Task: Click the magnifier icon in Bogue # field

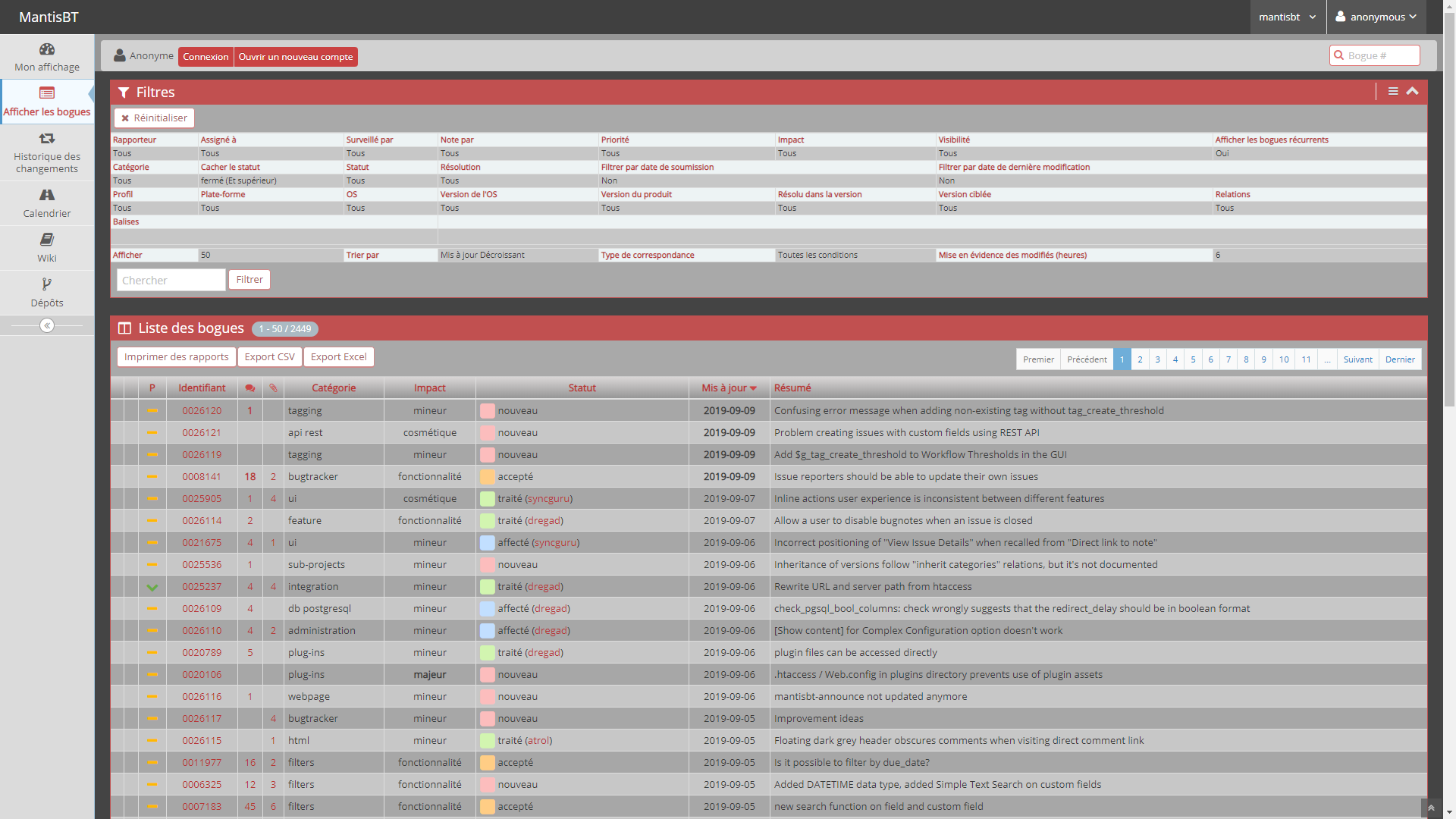Action: (1339, 55)
